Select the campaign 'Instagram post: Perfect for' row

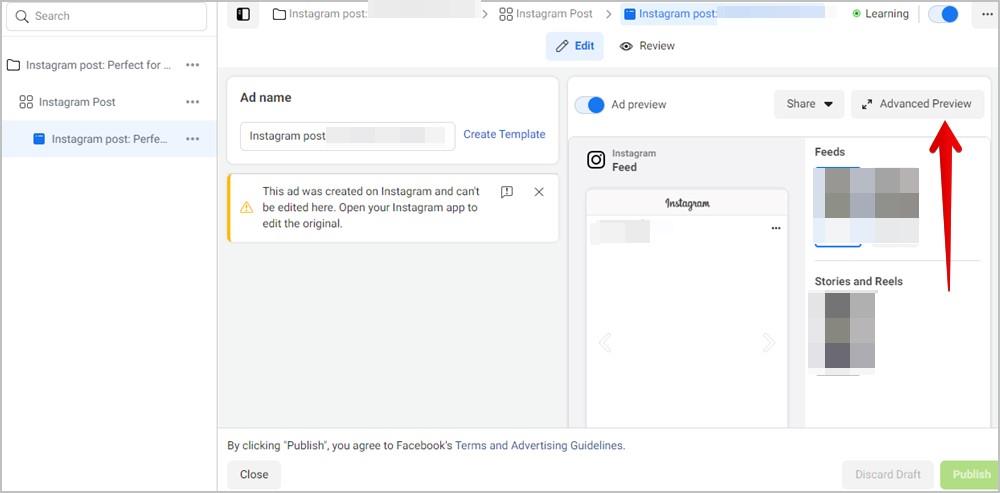[x=108, y=65]
